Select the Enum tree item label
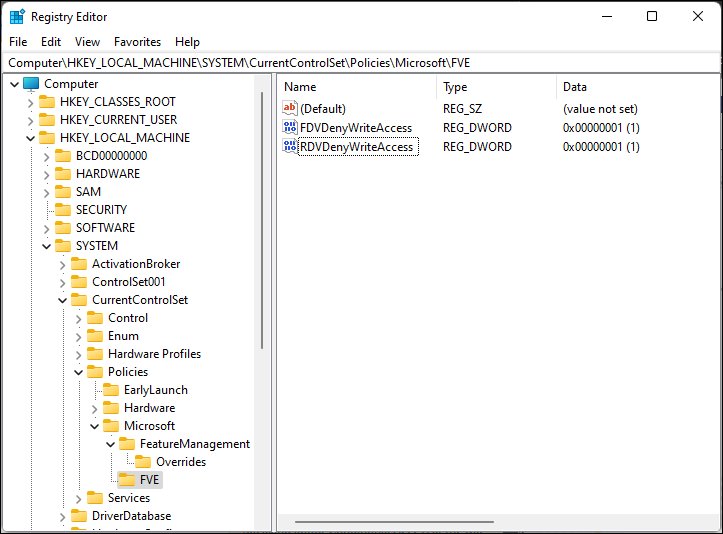The width and height of the screenshot is (723, 534). 123,336
